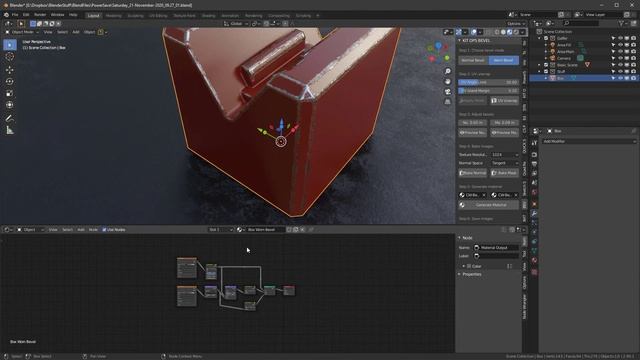Click the Generate Material button
This screenshot has height=360, width=640.
coord(489,205)
